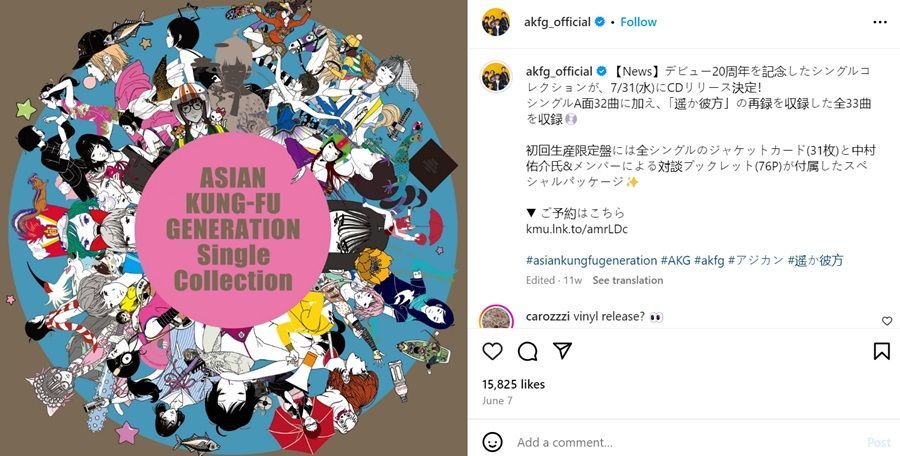Save the post with the bookmark icon
The image size is (900, 456).
[882, 351]
